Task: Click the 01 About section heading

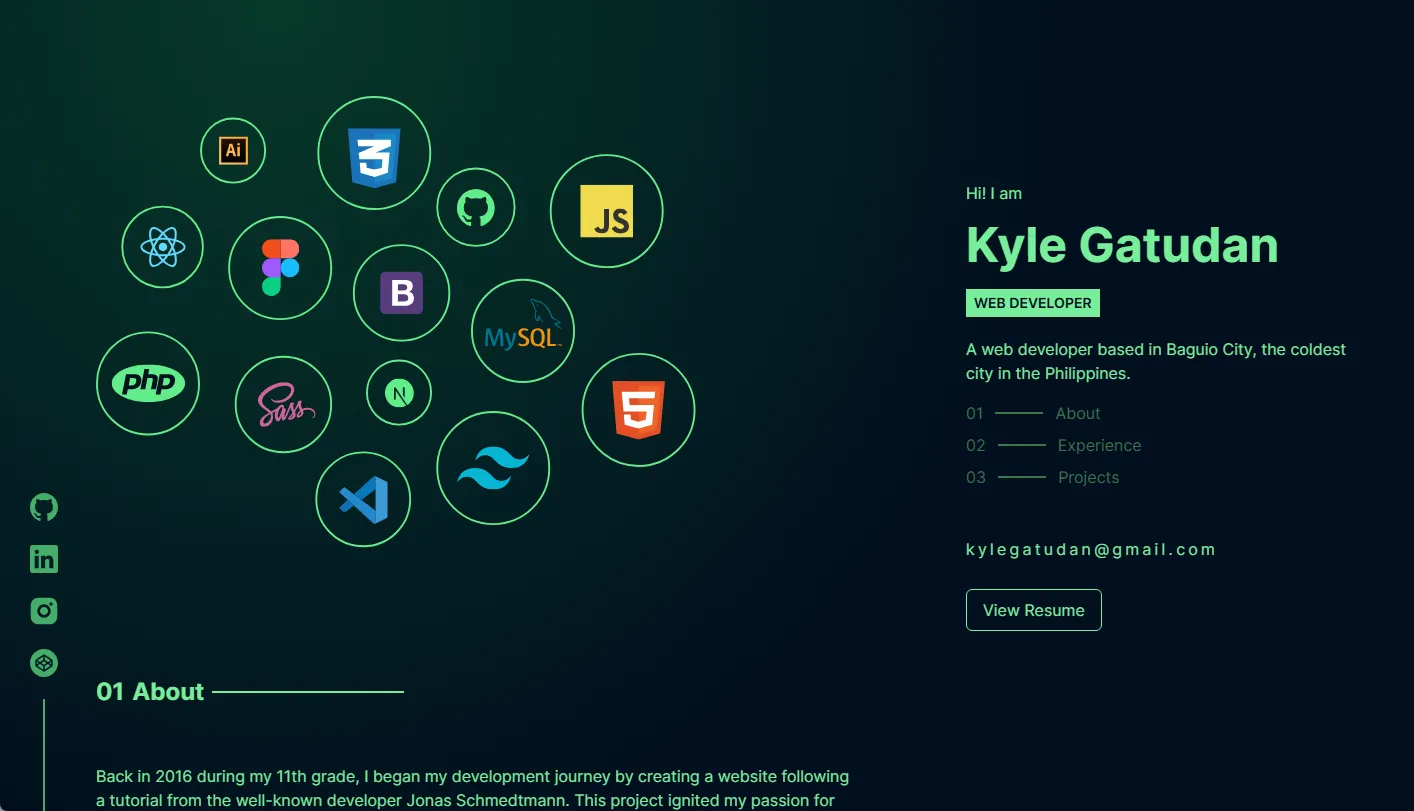Action: point(150,692)
